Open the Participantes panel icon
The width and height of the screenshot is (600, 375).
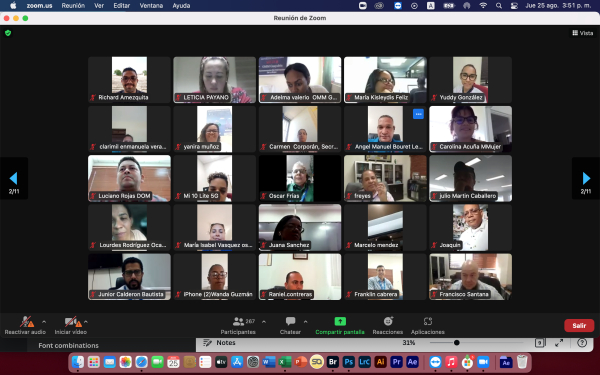tap(238, 321)
